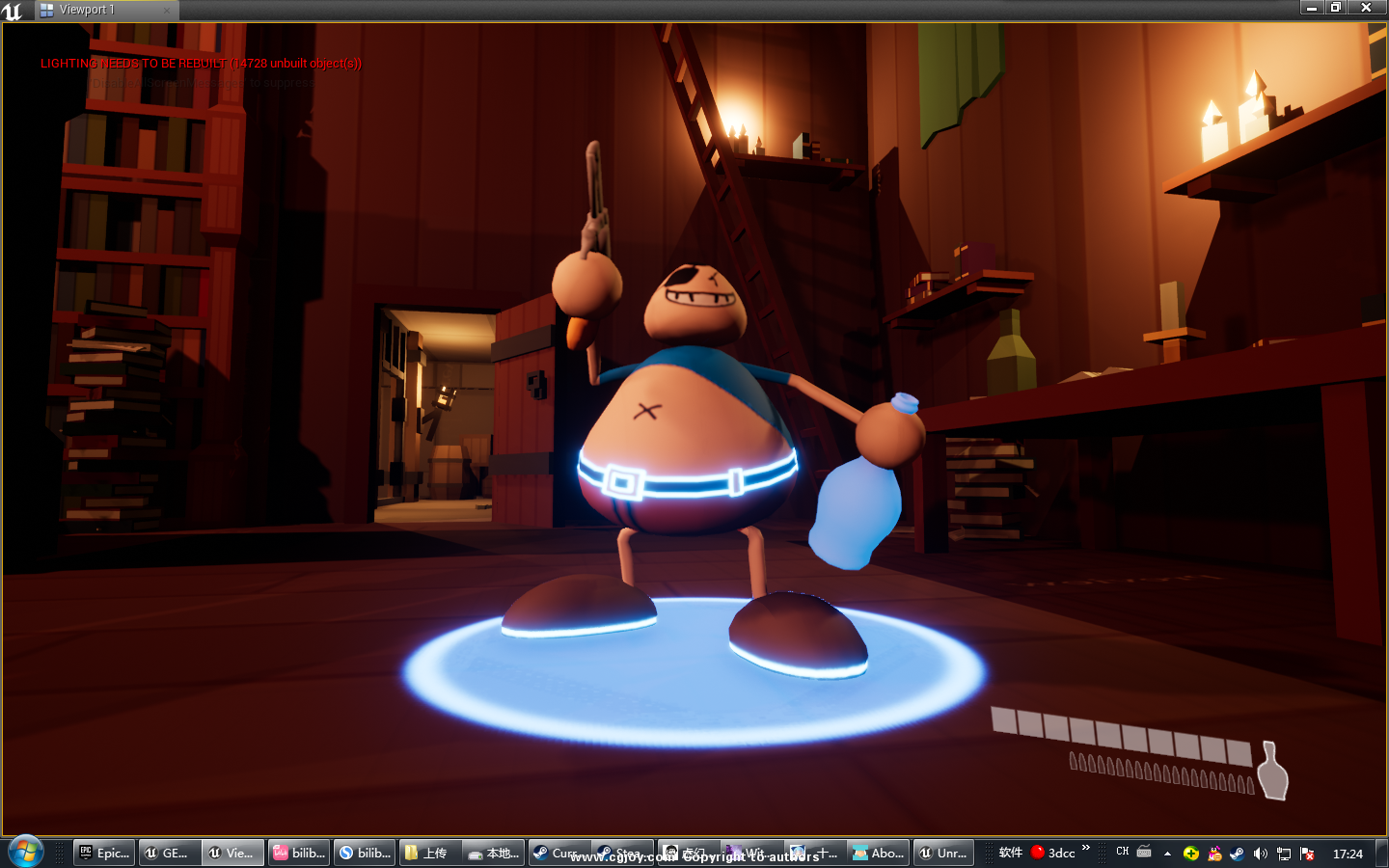Open the Windows Start menu orb

[x=26, y=853]
